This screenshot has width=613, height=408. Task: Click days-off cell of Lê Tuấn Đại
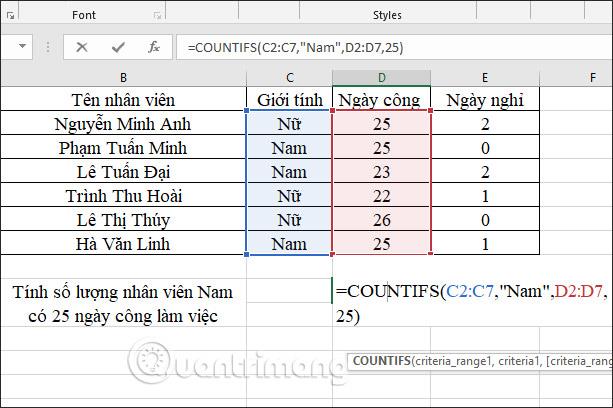coord(485,171)
